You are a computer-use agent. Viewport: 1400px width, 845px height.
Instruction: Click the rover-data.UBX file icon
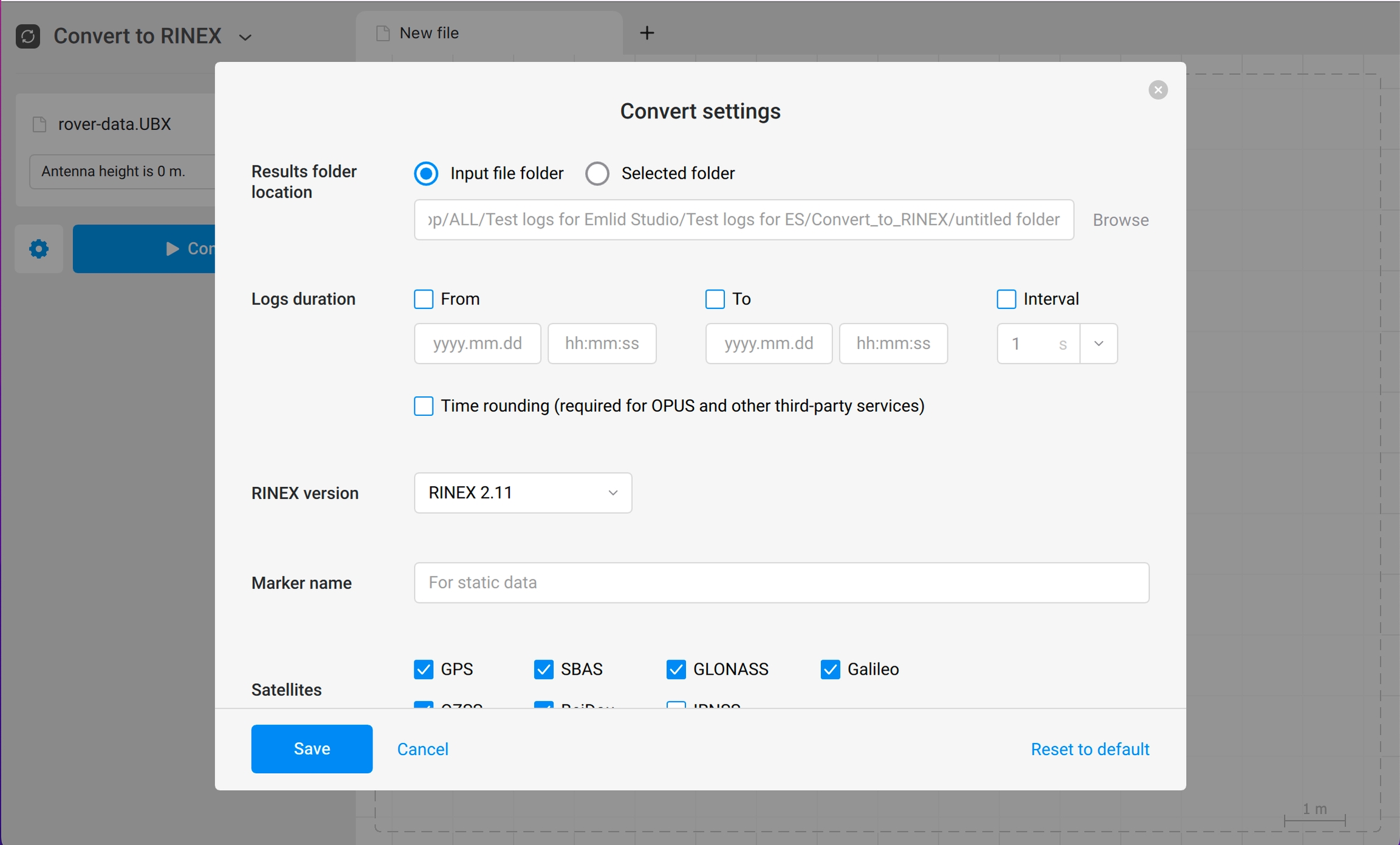[x=39, y=124]
